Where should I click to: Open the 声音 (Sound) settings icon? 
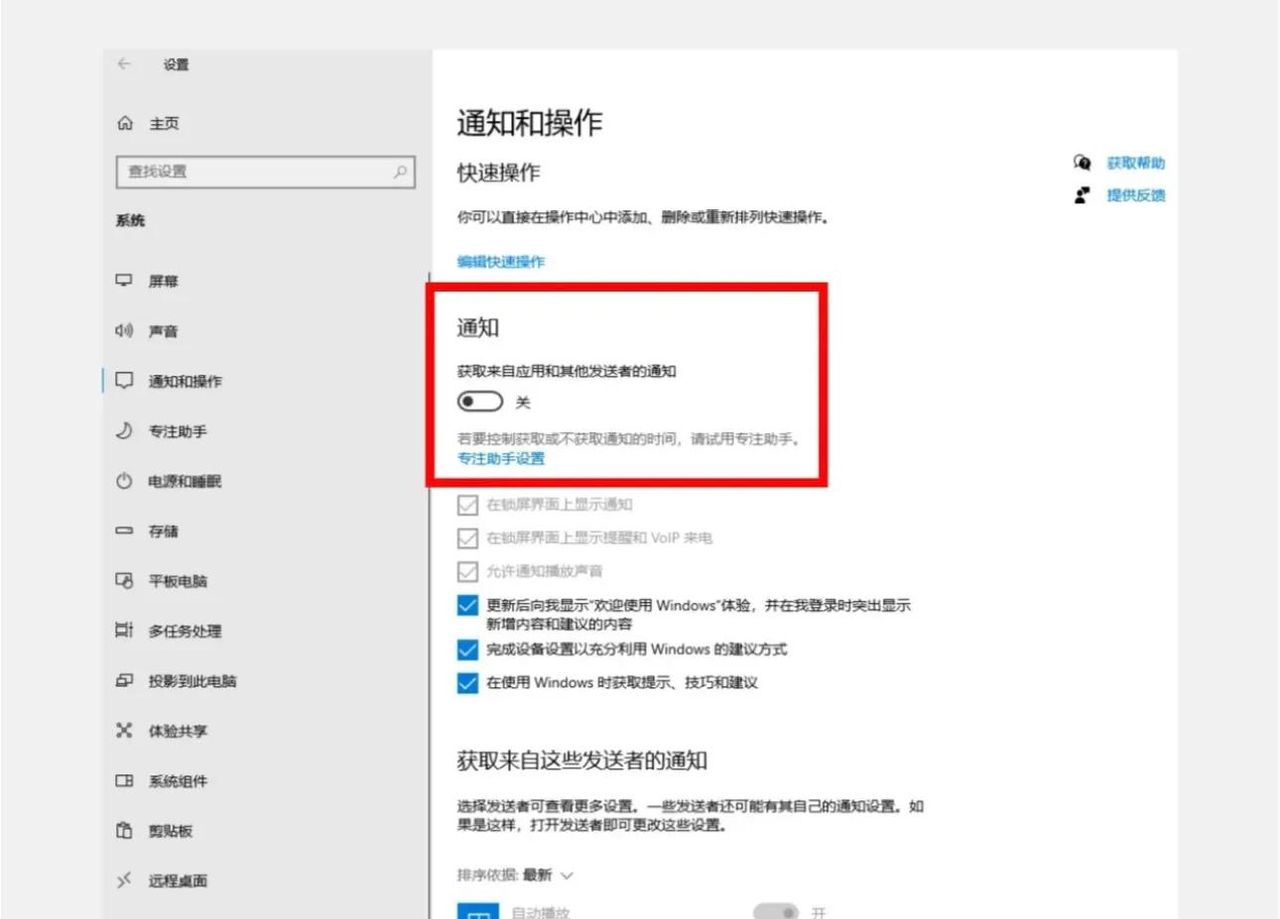click(x=123, y=331)
